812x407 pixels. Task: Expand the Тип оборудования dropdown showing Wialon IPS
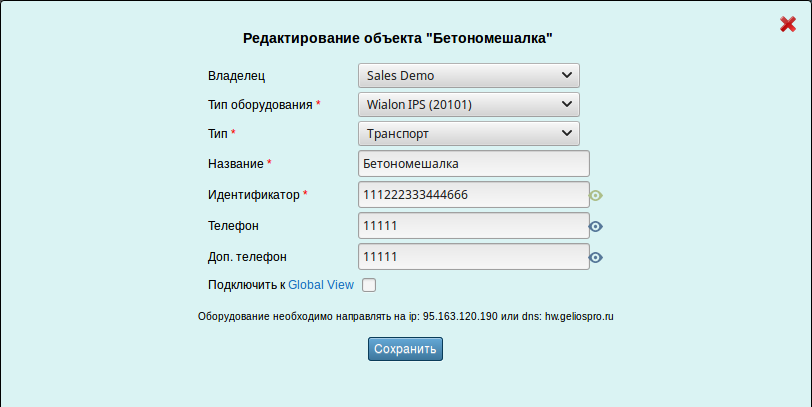coord(468,104)
